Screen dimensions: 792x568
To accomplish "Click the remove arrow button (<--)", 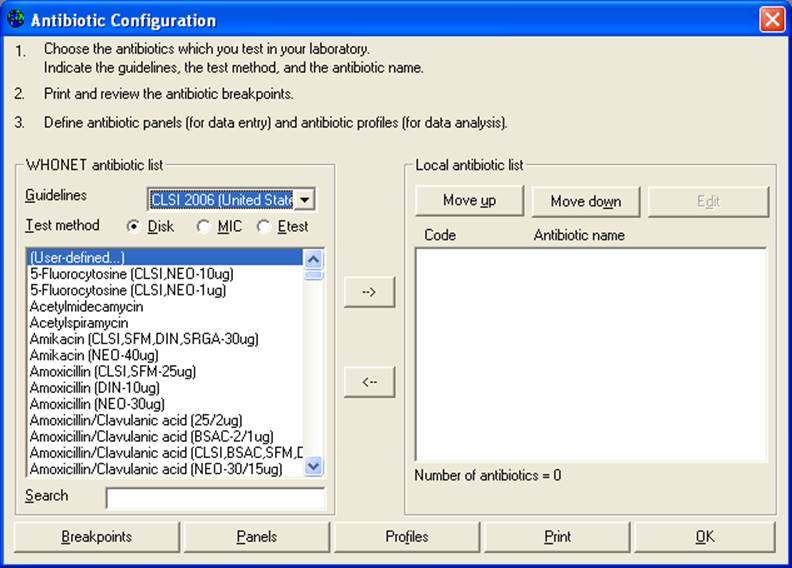I will coord(369,382).
